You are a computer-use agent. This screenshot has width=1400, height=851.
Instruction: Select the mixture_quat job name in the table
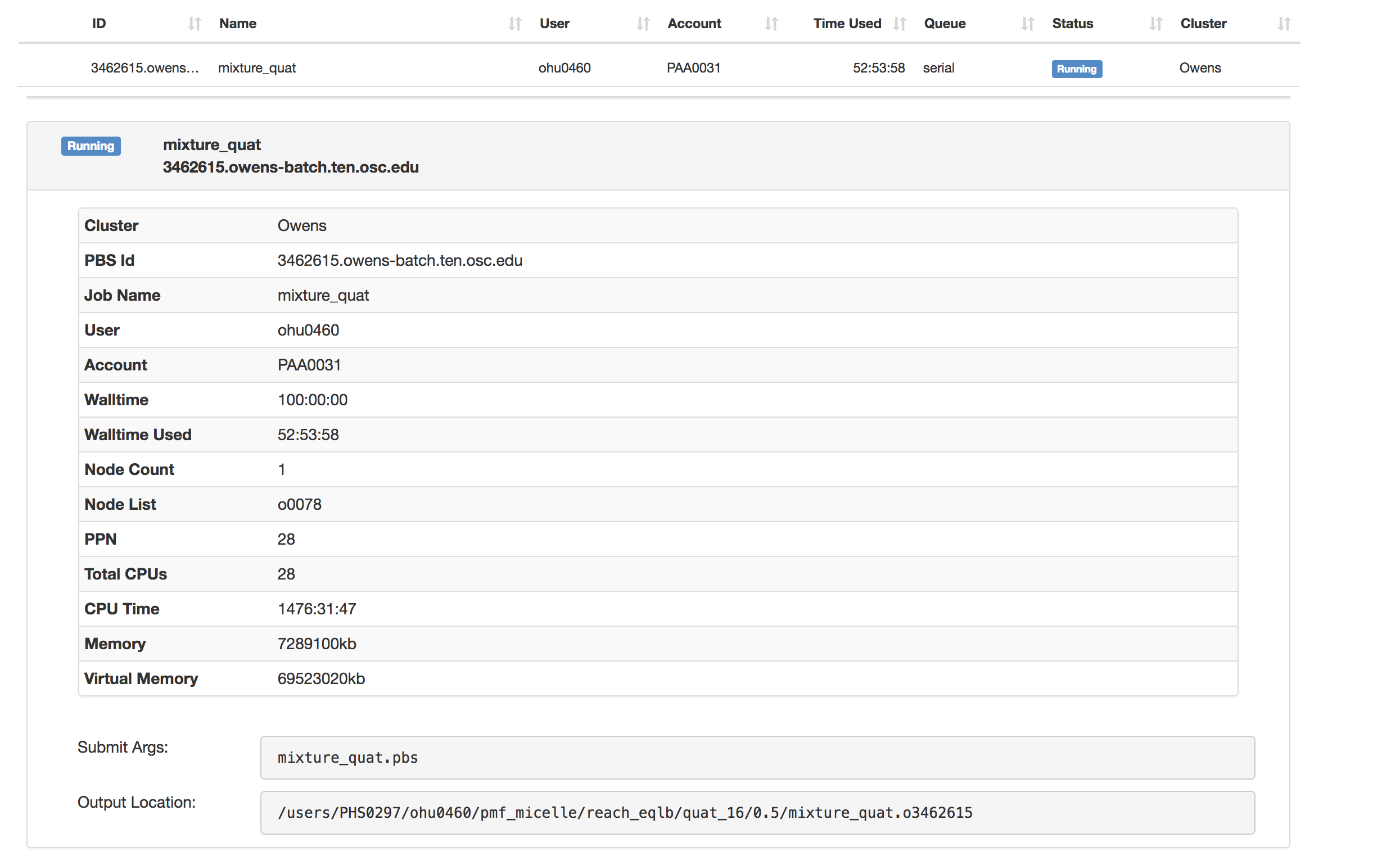(257, 67)
